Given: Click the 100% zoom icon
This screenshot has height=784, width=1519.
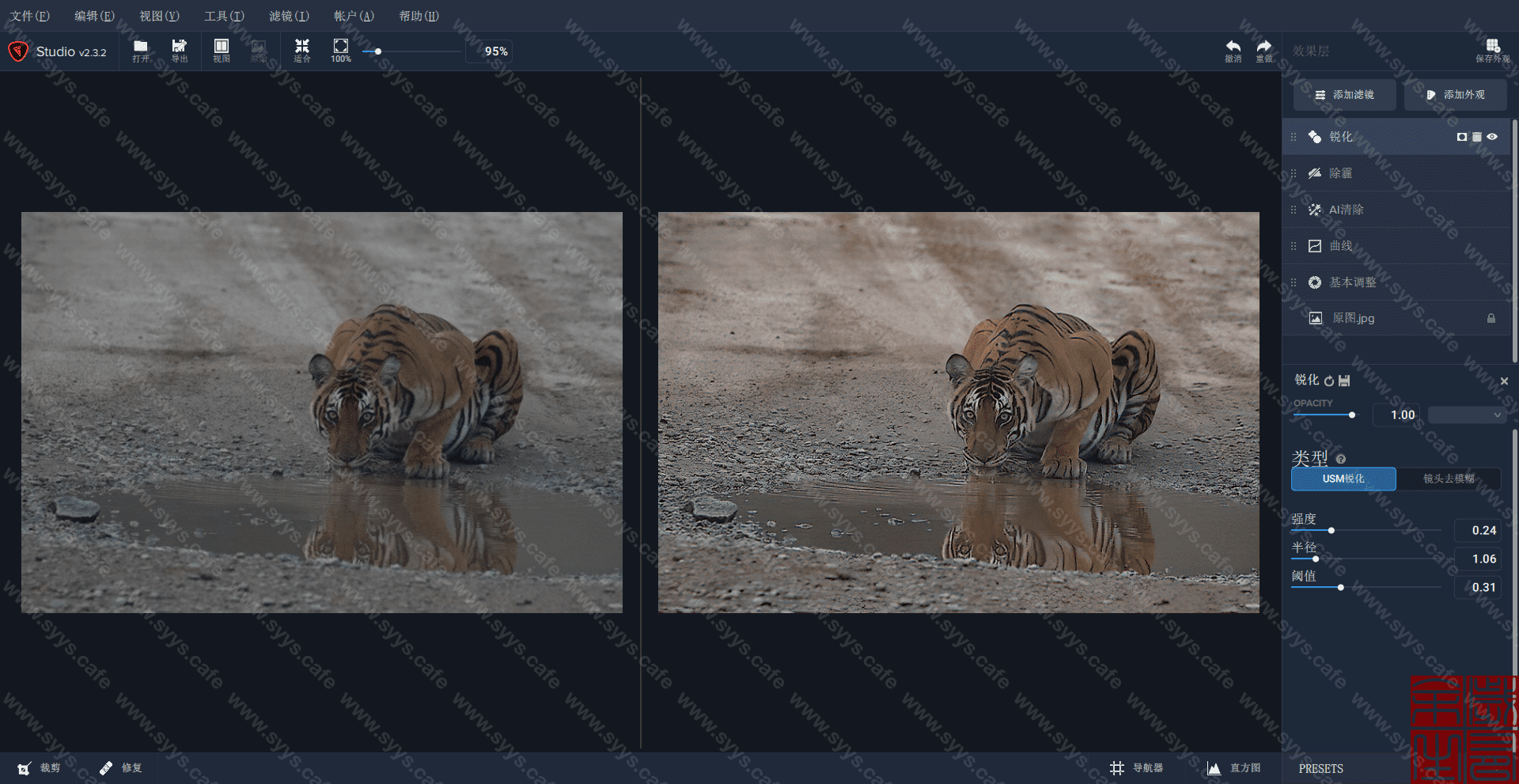Looking at the screenshot, I should 341,50.
